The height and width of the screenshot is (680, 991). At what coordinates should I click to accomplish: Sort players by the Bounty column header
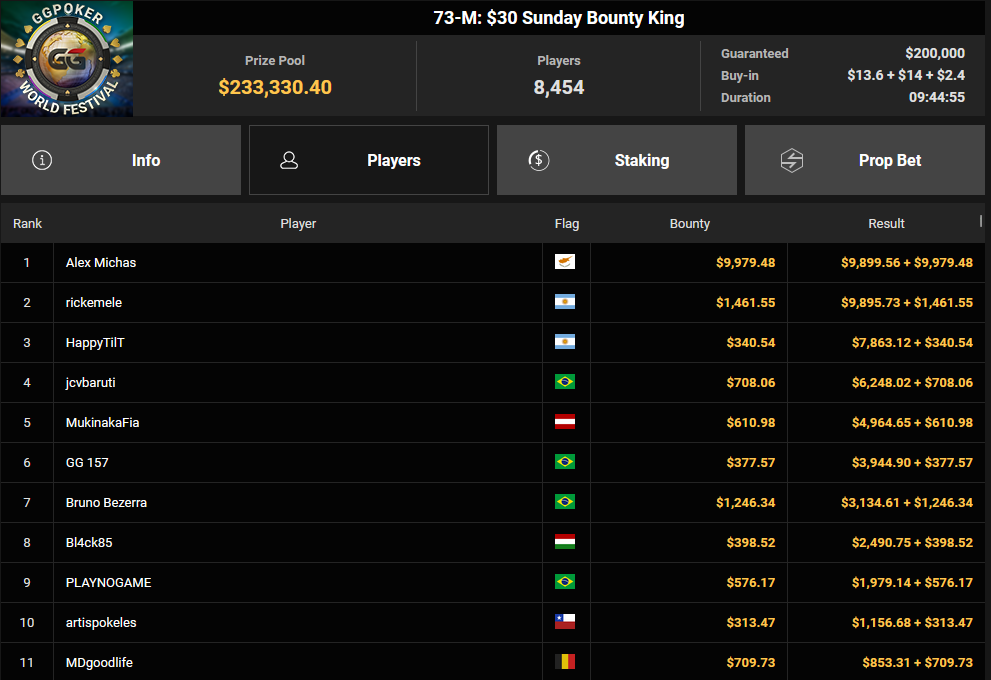pyautogui.click(x=689, y=223)
